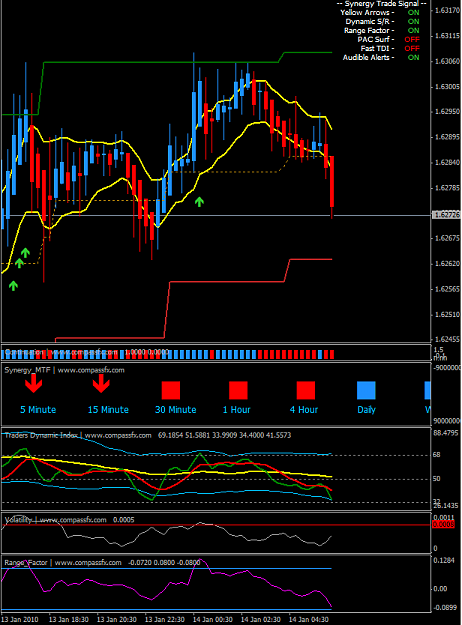This screenshot has width=462, height=625.
Task: Click the 'Daily' timeframe label
Action: point(366,410)
